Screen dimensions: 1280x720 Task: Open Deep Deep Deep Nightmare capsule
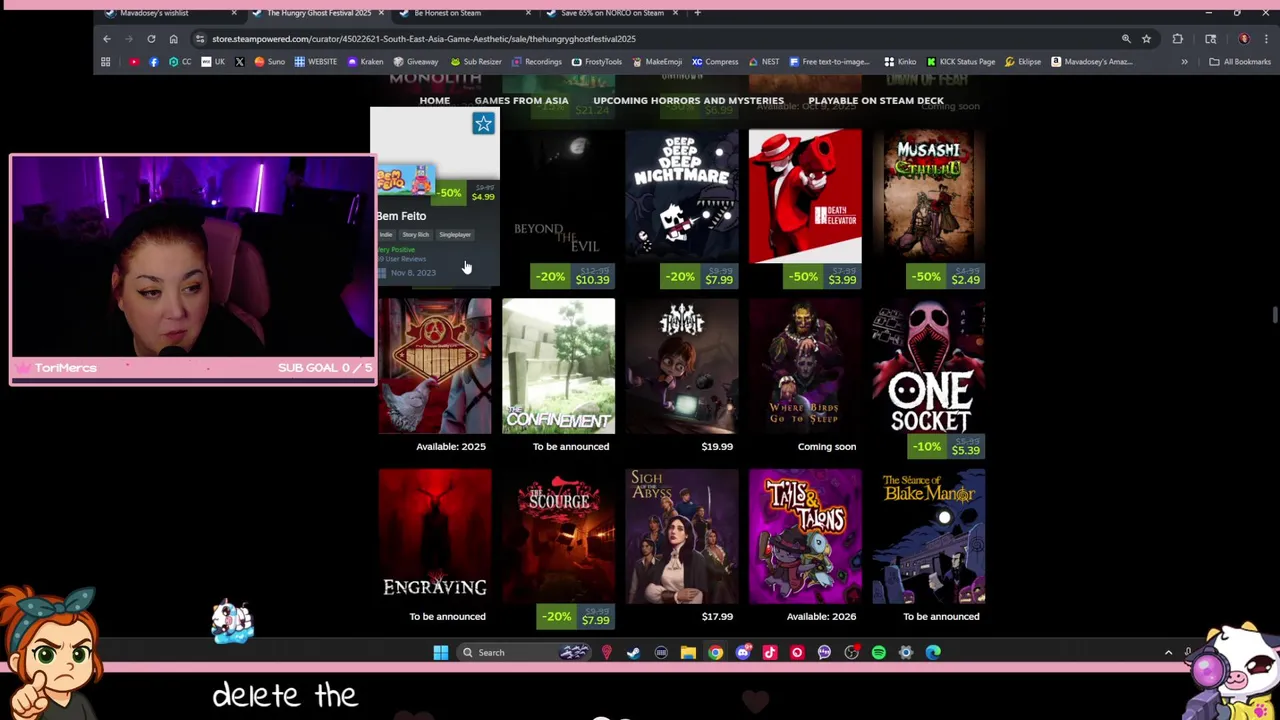681,196
